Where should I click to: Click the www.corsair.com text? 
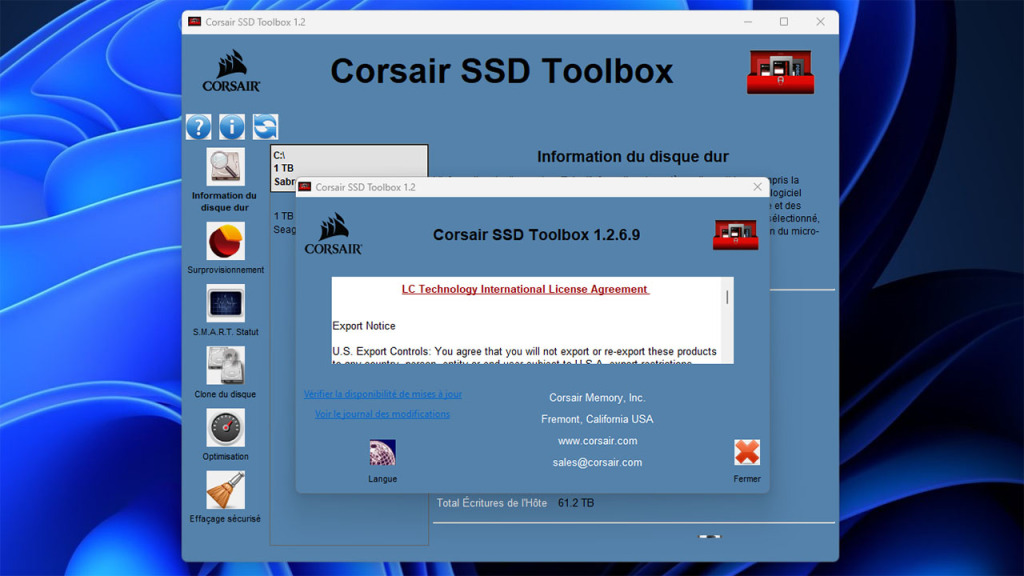pos(597,441)
